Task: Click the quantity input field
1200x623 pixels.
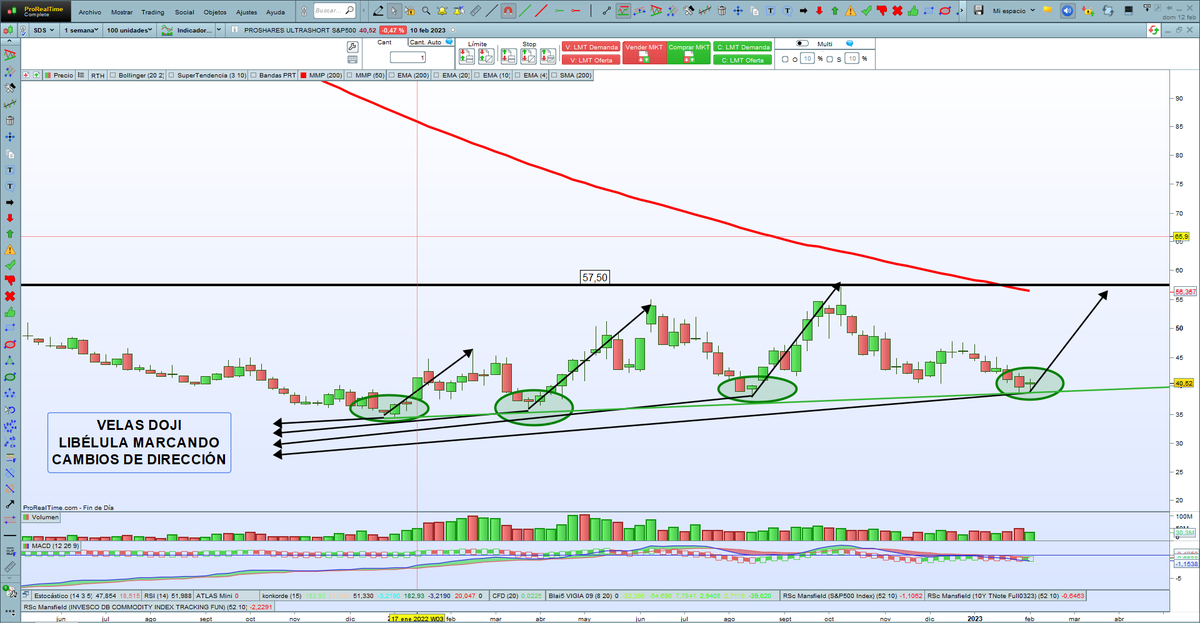Action: point(408,57)
